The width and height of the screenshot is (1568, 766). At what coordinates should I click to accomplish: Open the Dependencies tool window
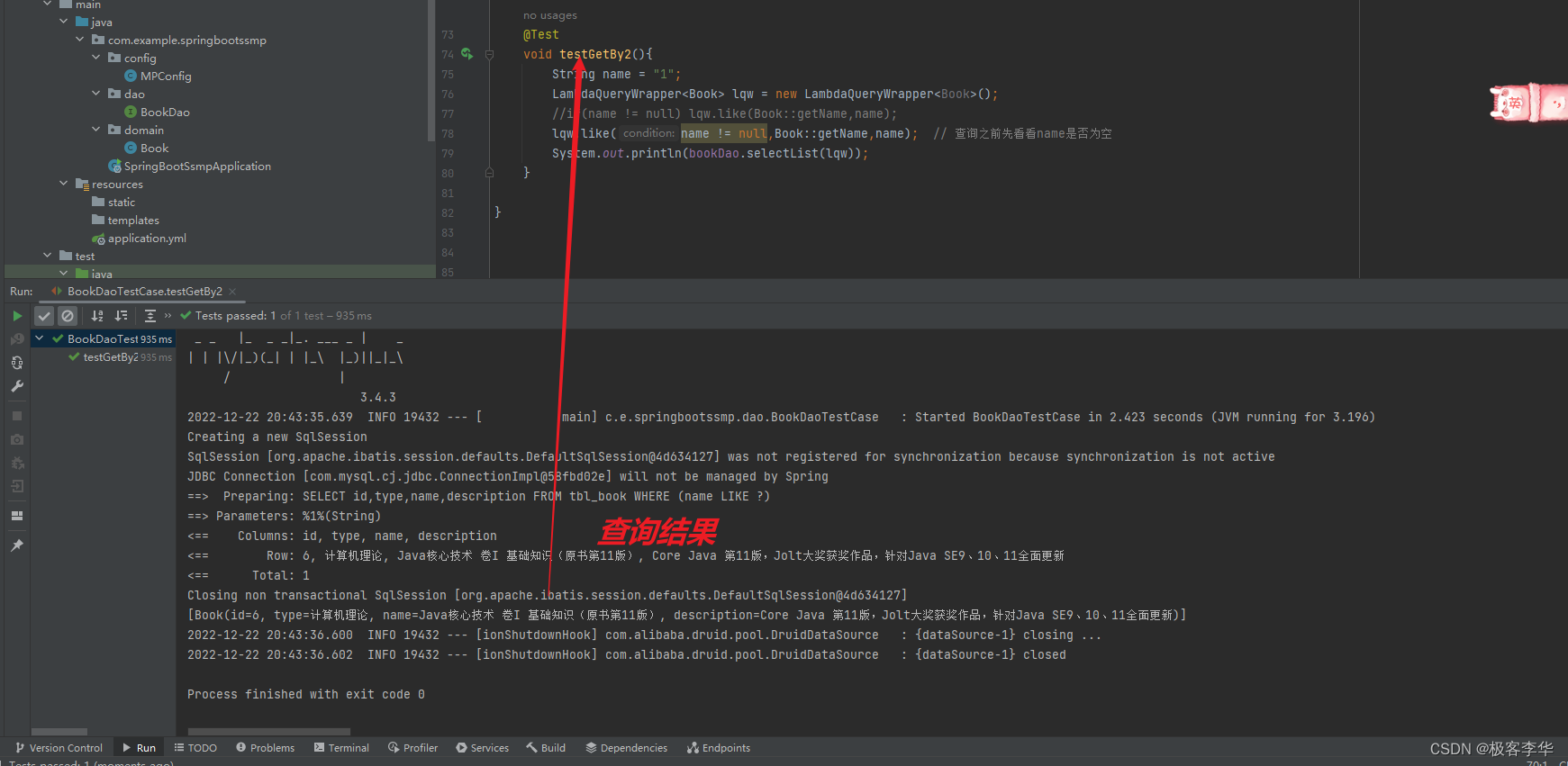click(626, 748)
